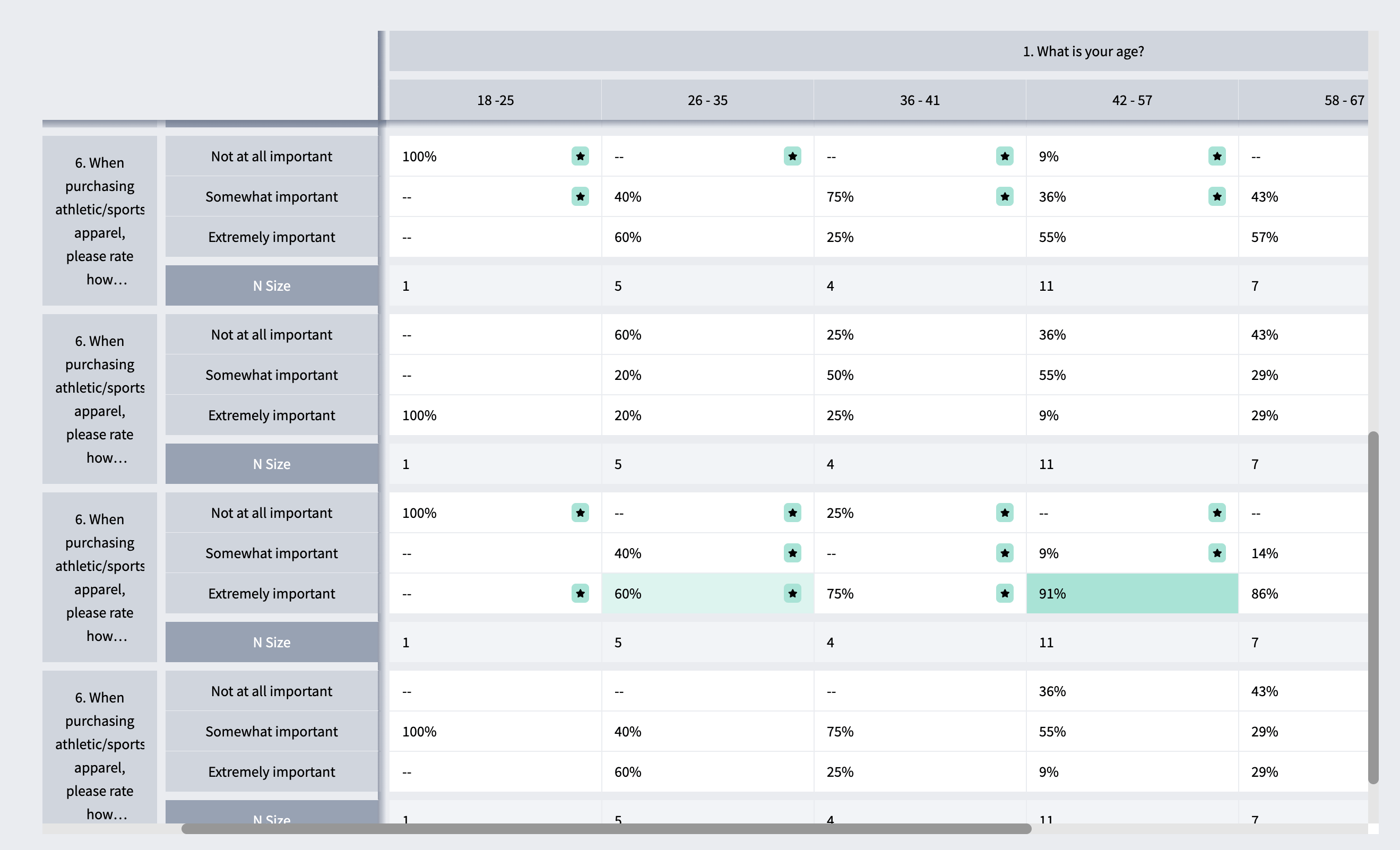Click the third block's N Size row label

pyautogui.click(x=272, y=643)
